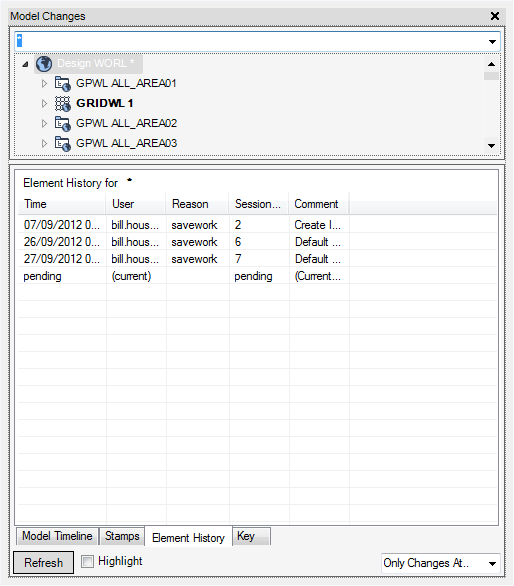This screenshot has height=586, width=514.
Task: Click the tree scrollbar down arrow
Action: tap(492, 146)
